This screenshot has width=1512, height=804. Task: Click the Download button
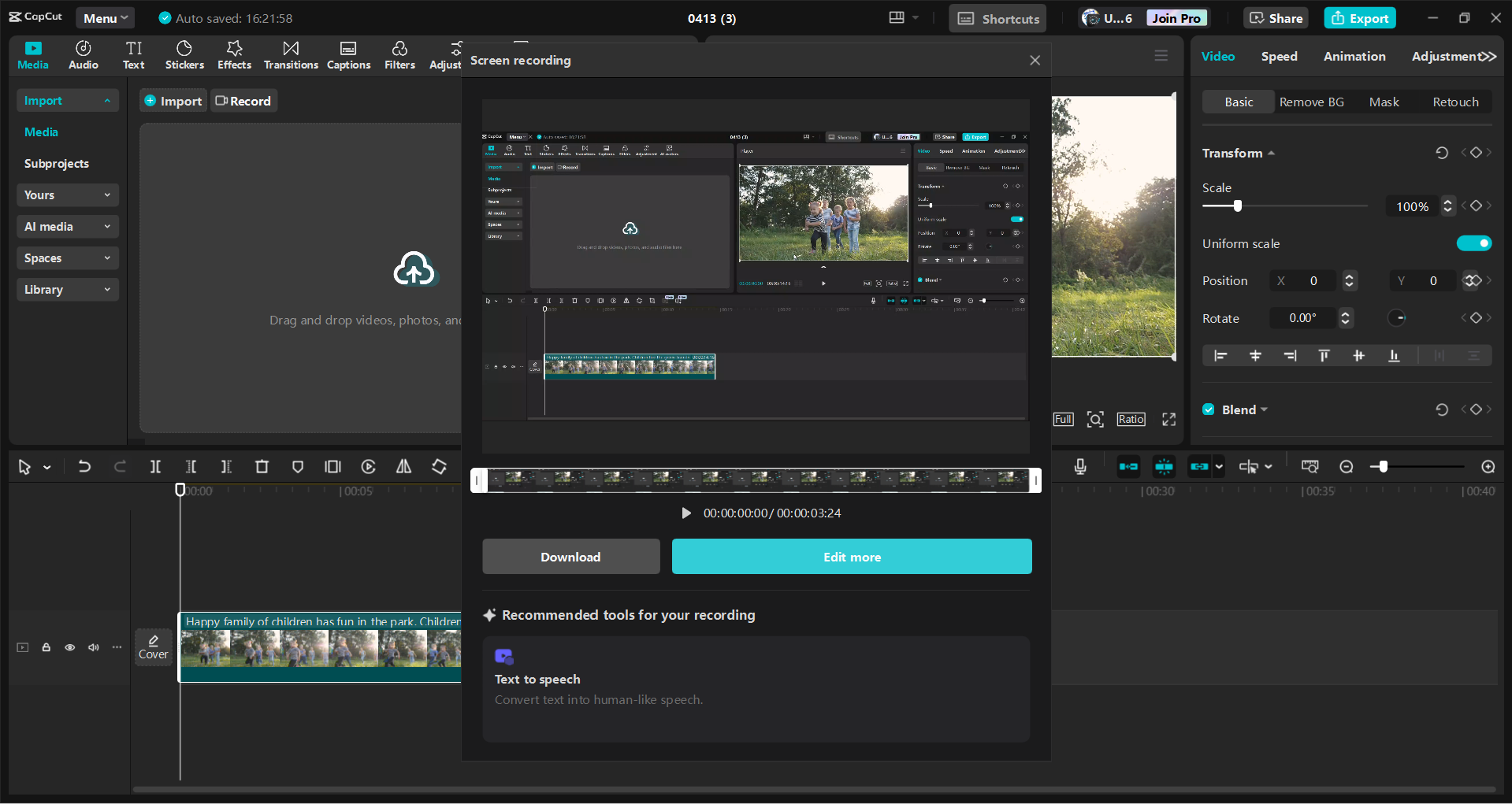coord(570,556)
